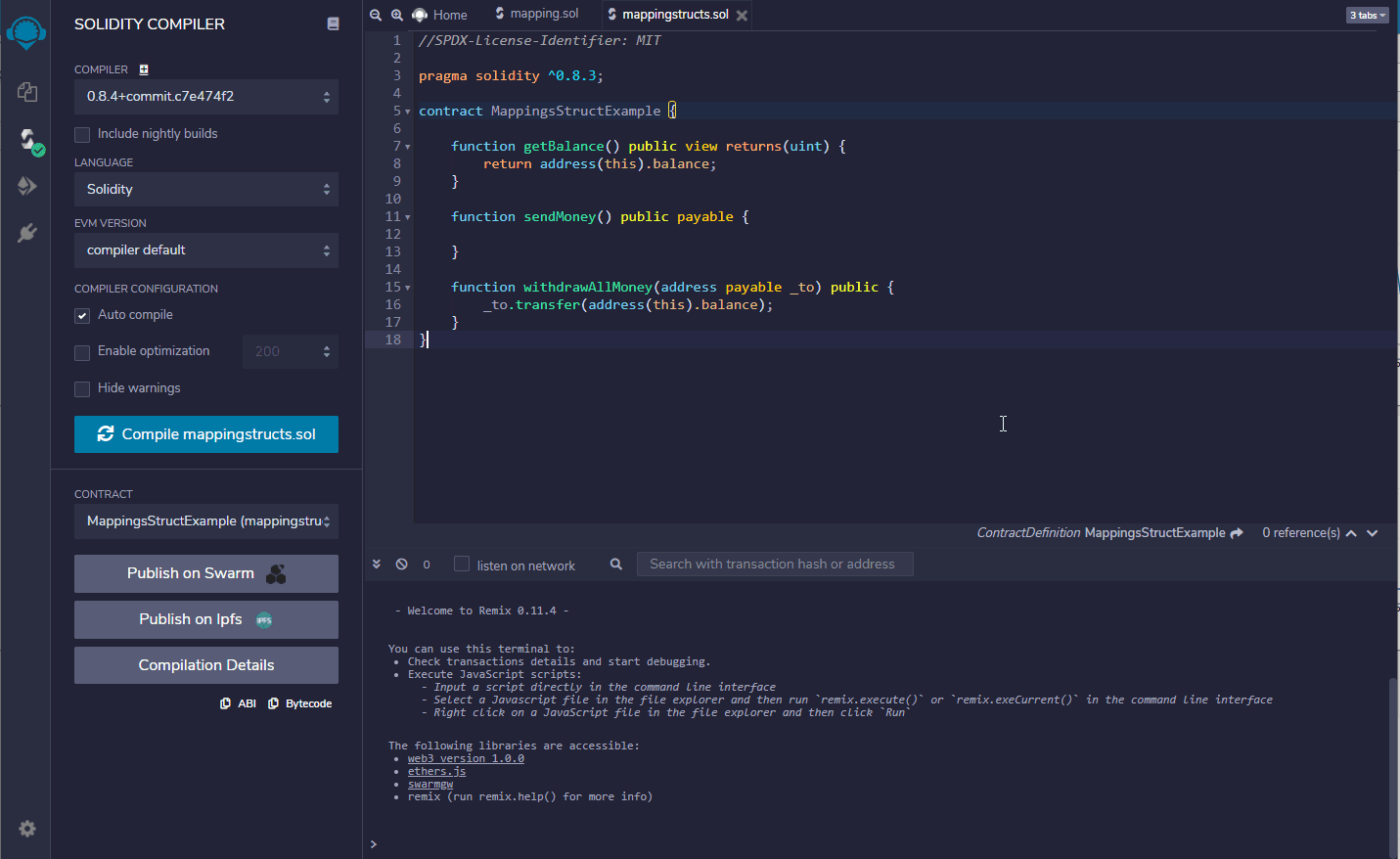This screenshot has height=859, width=1400.
Task: Enable Include nightly builds checkbox
Action: (82, 134)
